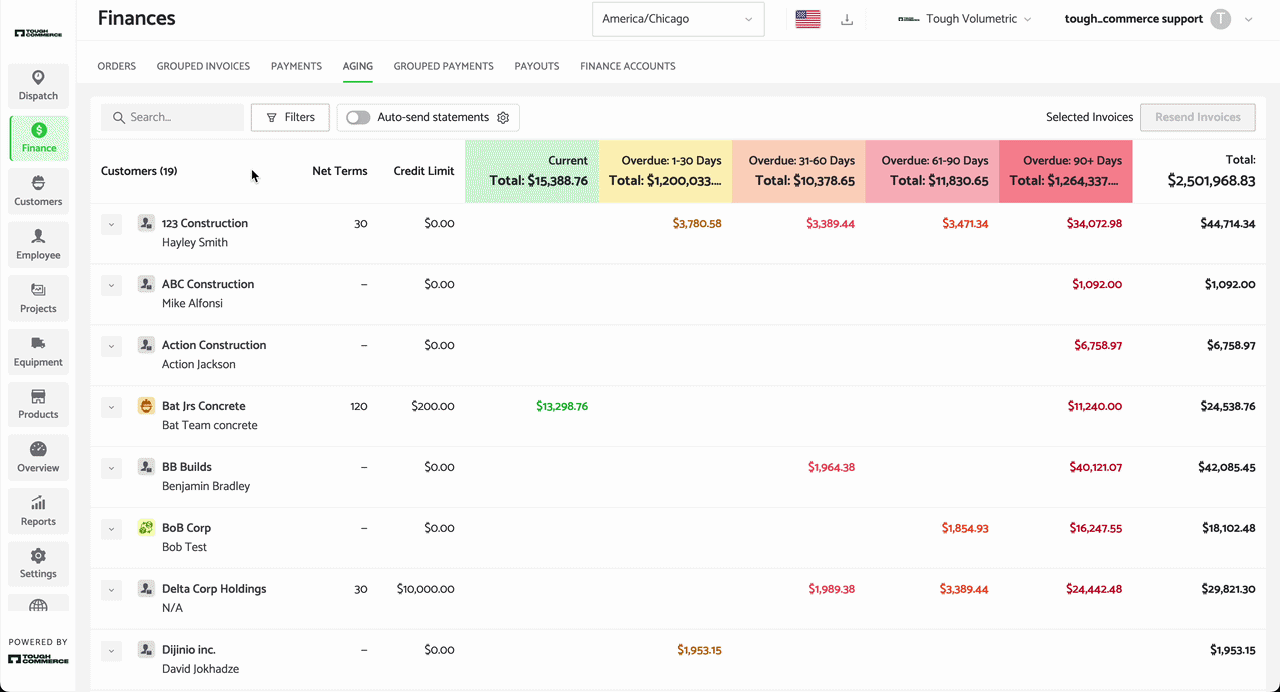Switch to the Payouts tab
This screenshot has width=1280, height=692.
(537, 66)
